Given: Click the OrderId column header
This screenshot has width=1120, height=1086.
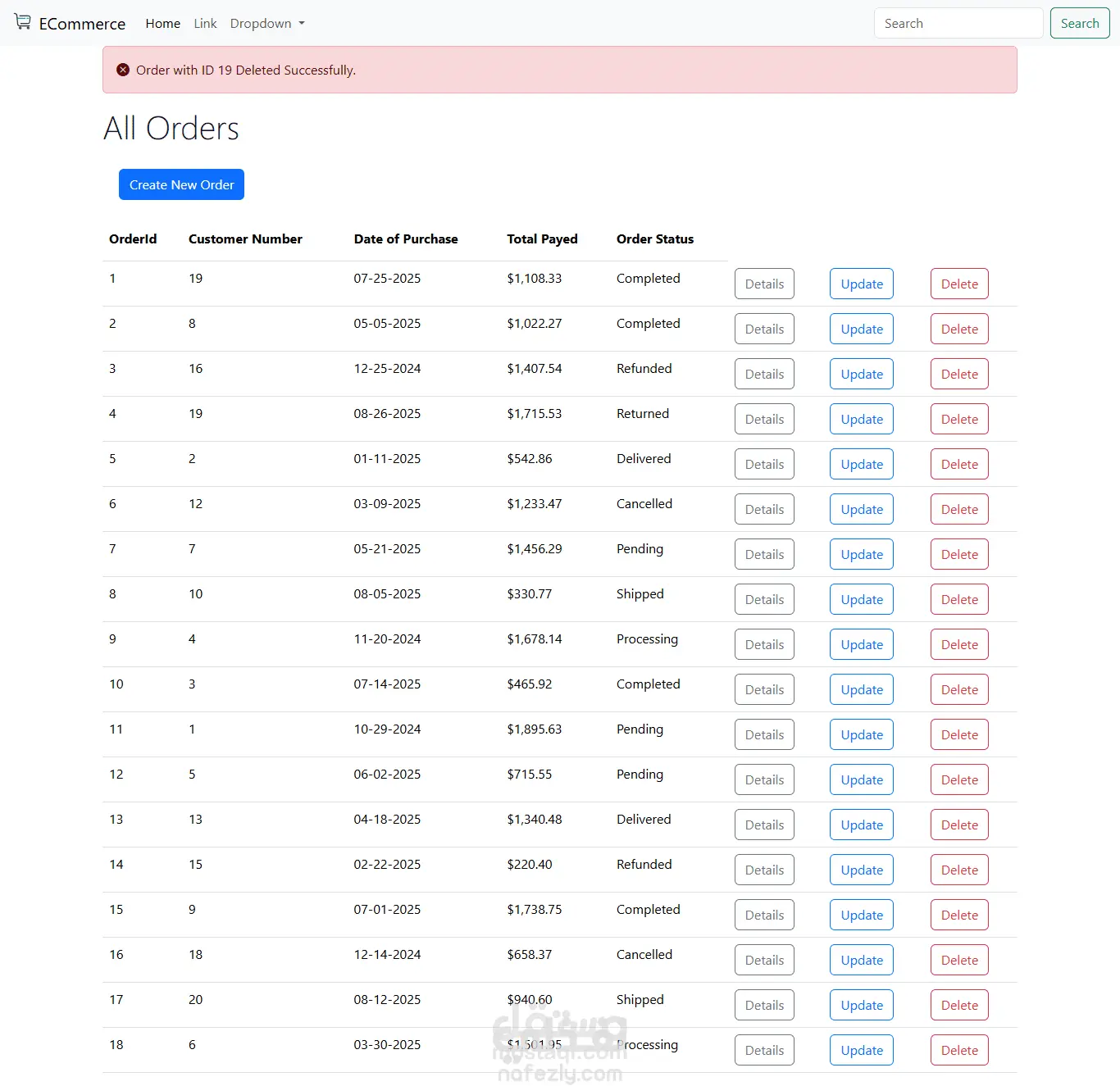Looking at the screenshot, I should (x=133, y=239).
